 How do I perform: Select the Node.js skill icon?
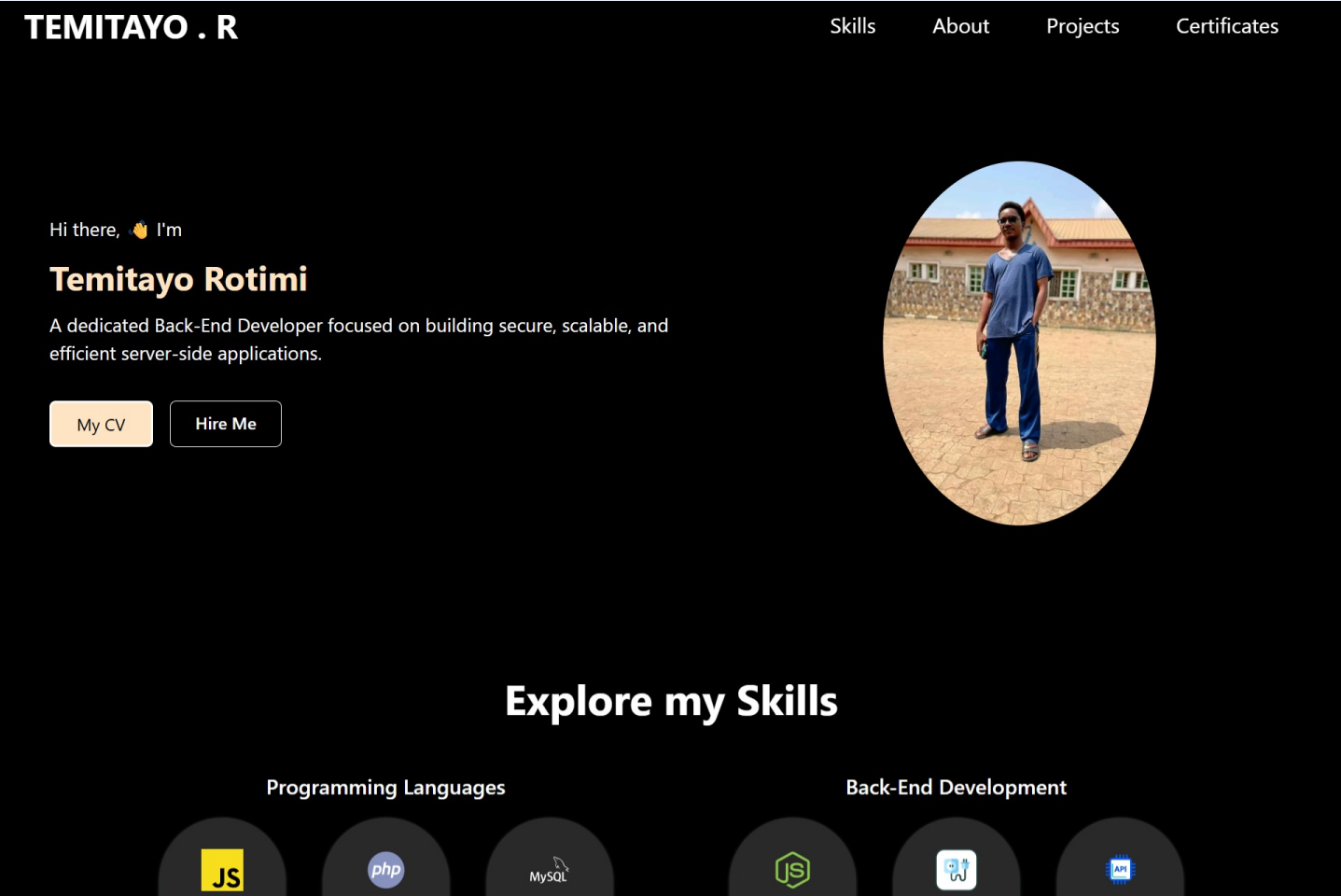tap(792, 870)
